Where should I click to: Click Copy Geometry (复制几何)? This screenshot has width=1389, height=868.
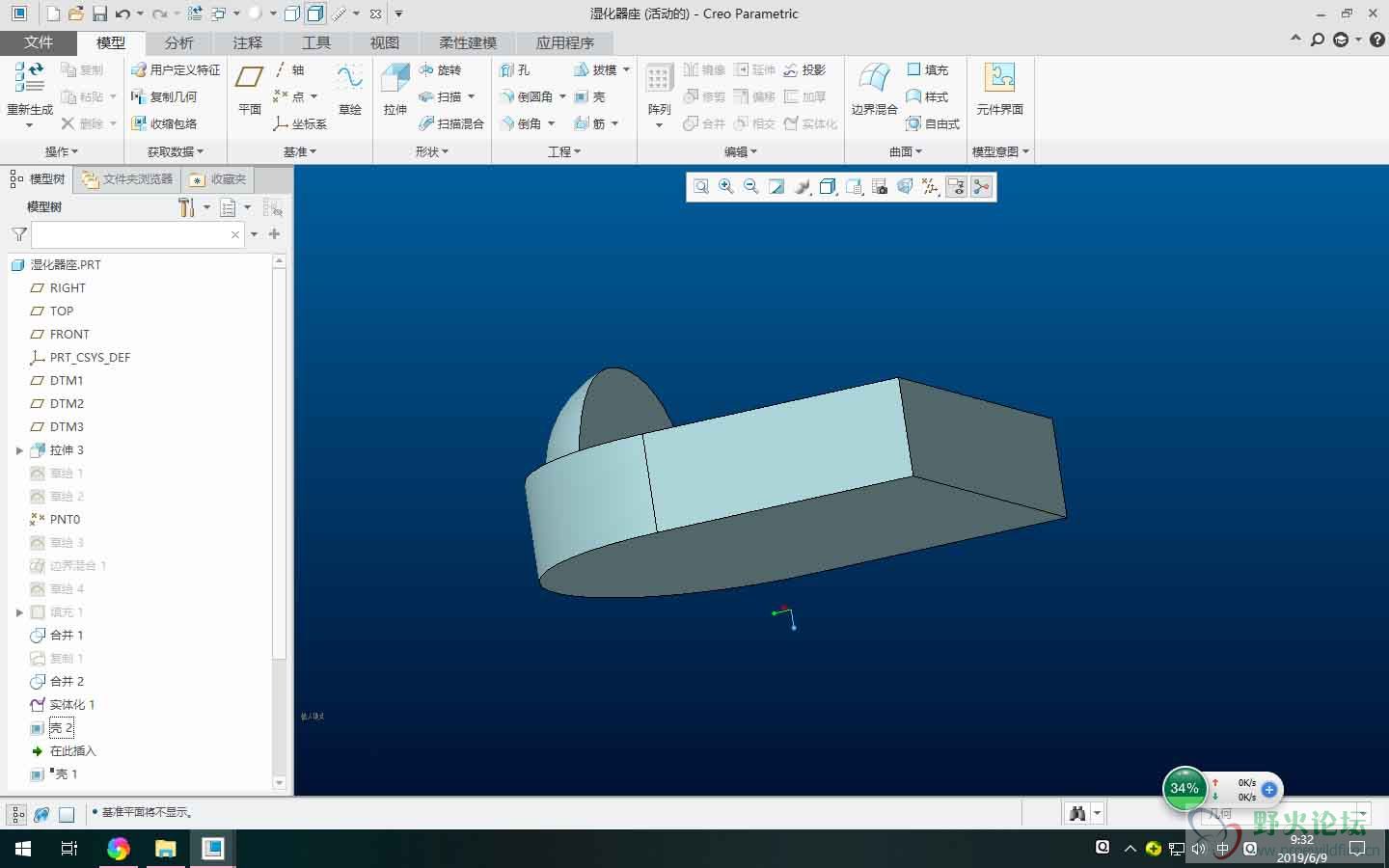click(x=164, y=96)
